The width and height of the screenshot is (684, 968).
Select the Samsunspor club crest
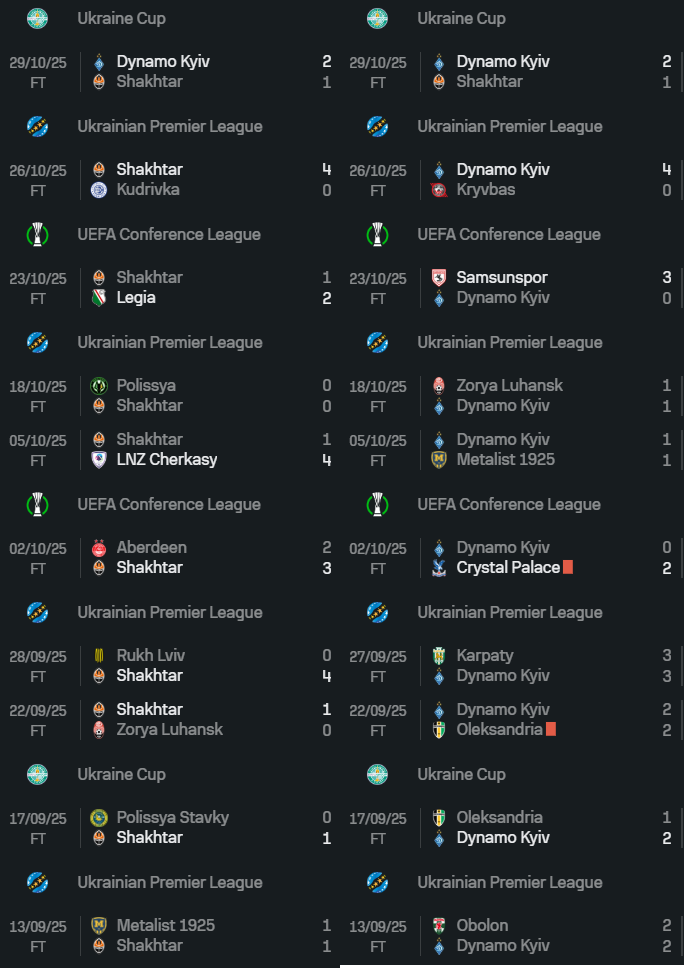438,278
